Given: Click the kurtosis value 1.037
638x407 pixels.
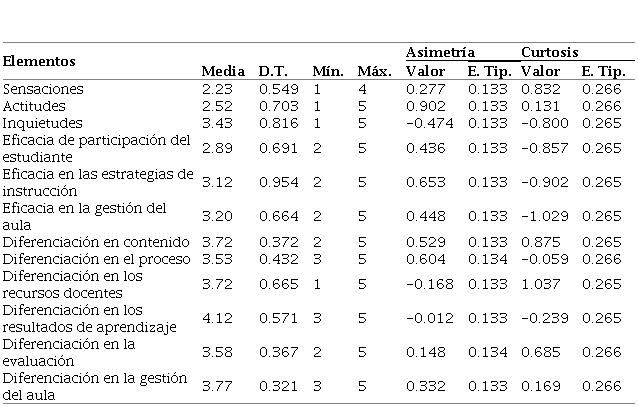Looking at the screenshot, I should tap(545, 284).
